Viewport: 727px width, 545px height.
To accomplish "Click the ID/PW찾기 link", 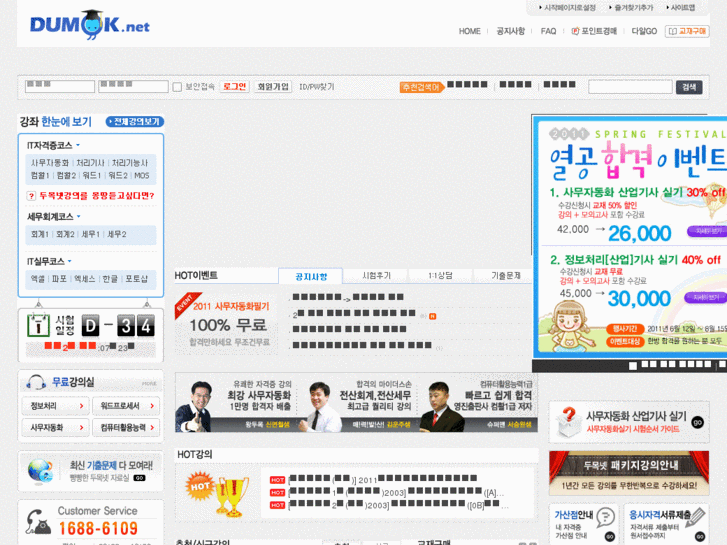I will [317, 87].
